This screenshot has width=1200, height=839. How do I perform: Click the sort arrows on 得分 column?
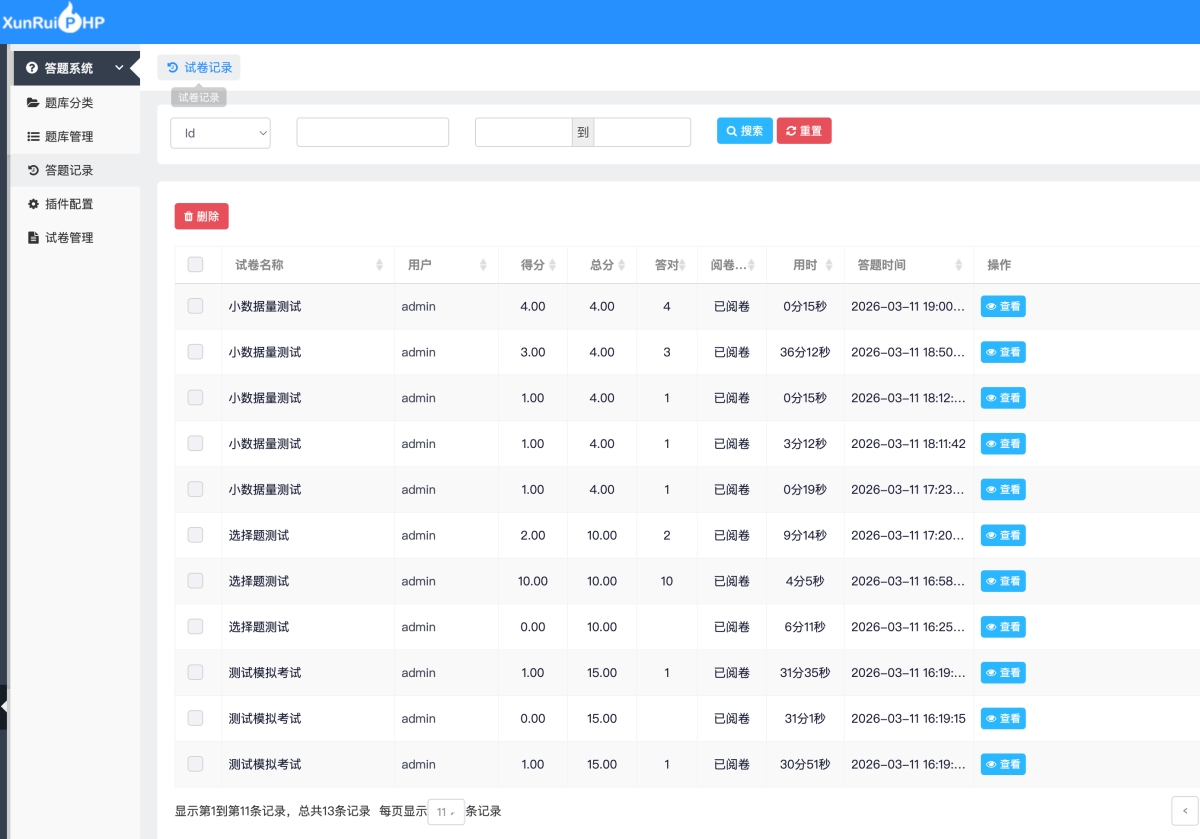click(553, 265)
